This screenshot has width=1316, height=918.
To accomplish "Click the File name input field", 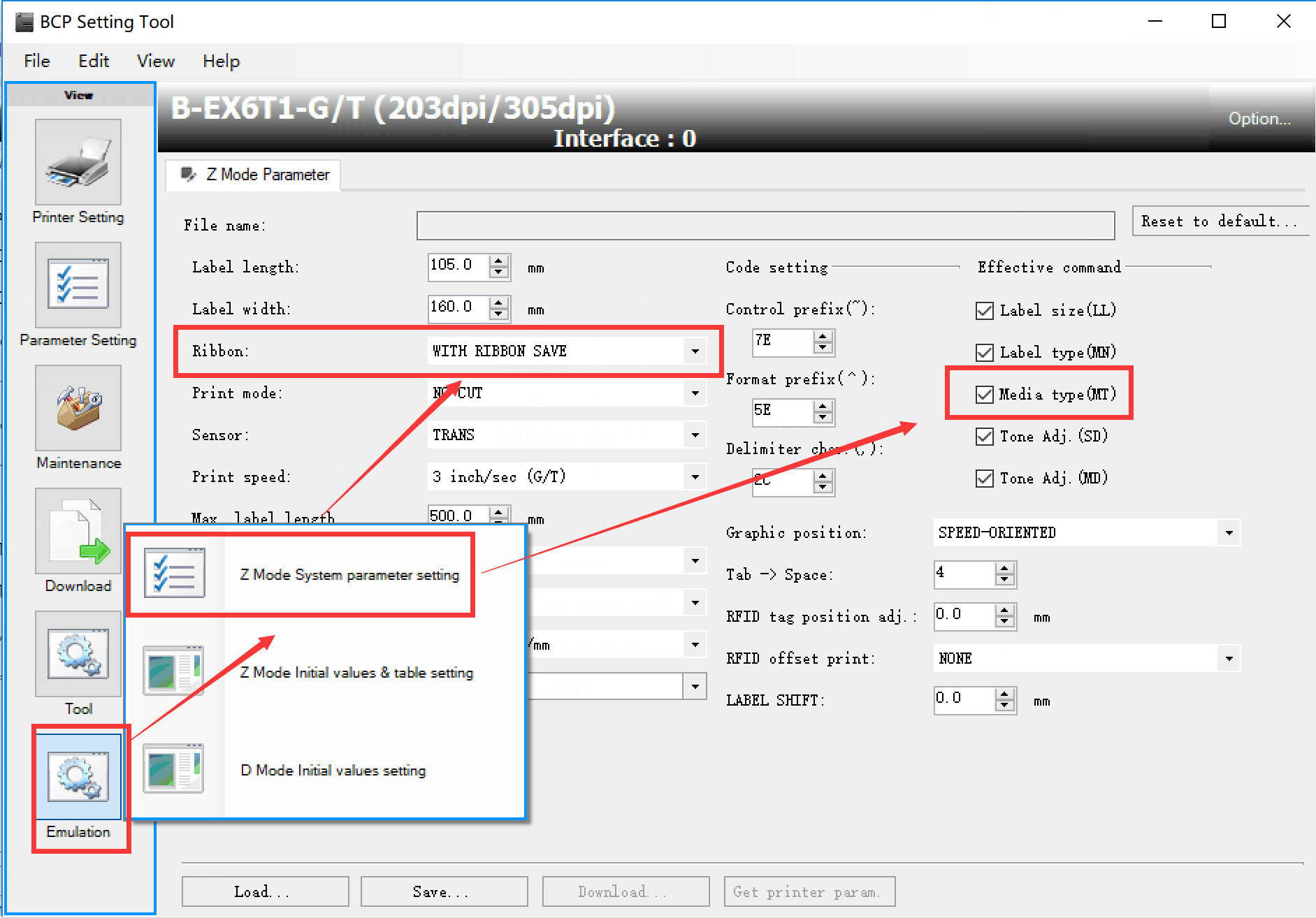I will (x=766, y=226).
